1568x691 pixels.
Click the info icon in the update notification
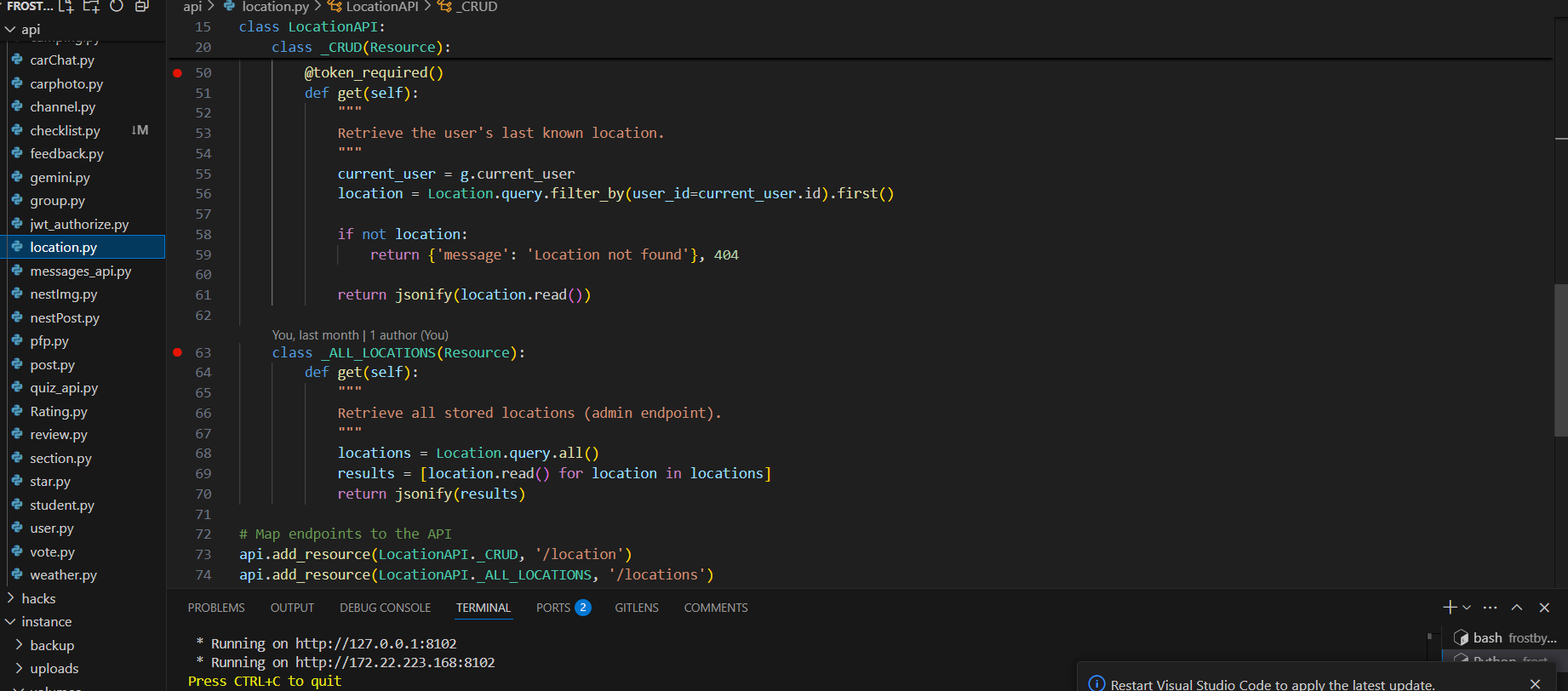coord(1096,684)
